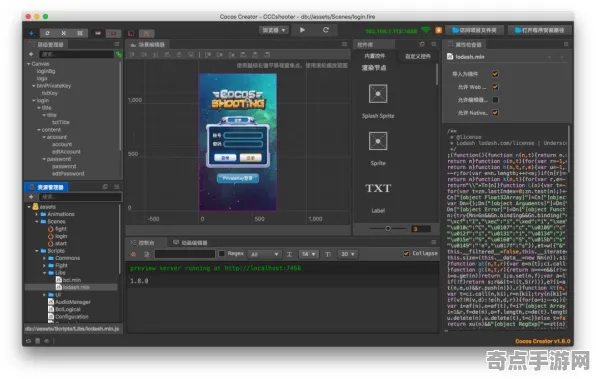Click the green wifi connection icon
Viewport: 596px width, 379px height.
tap(426, 30)
